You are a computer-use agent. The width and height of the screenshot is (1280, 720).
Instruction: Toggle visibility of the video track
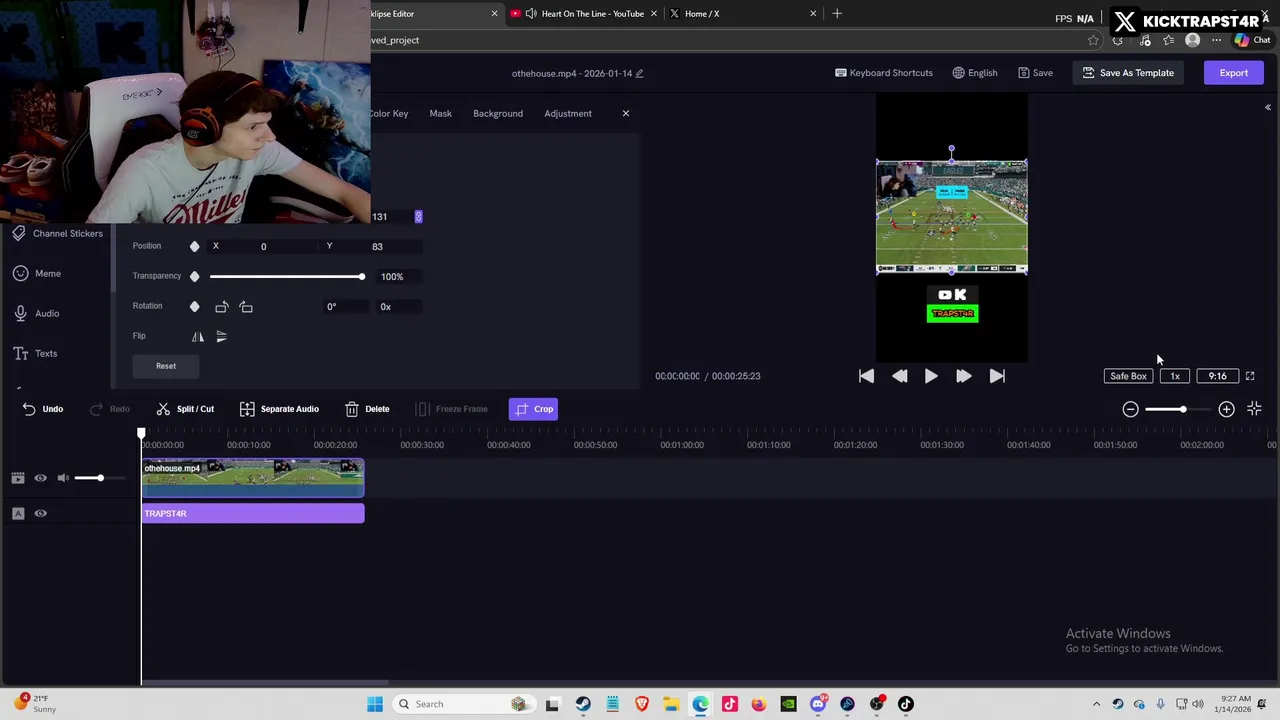[41, 478]
